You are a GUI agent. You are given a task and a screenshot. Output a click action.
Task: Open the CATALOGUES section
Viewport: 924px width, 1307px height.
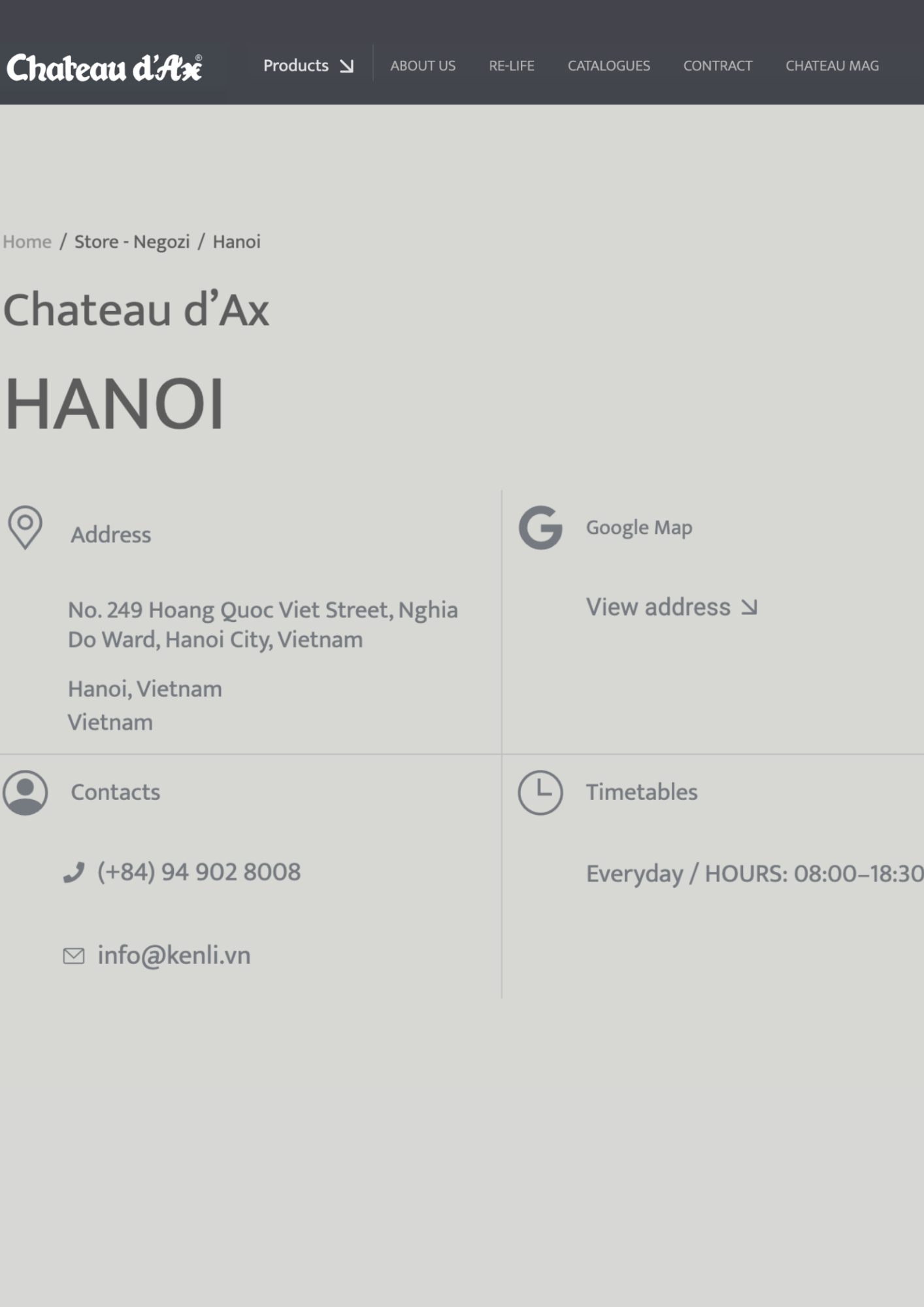pos(608,66)
